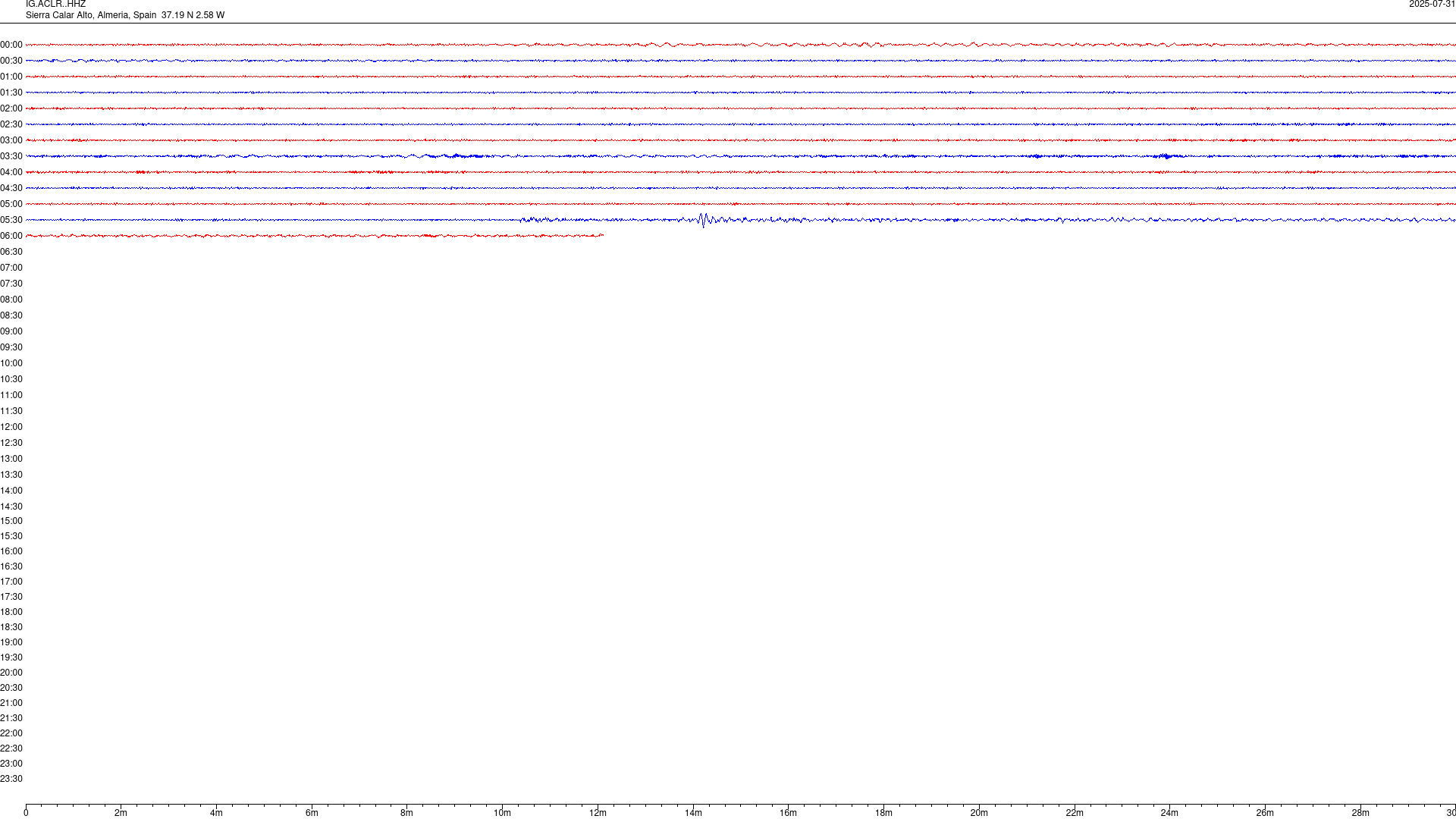The image size is (1456, 819).
Task: Click the 00:00 row time label
Action: coord(11,45)
